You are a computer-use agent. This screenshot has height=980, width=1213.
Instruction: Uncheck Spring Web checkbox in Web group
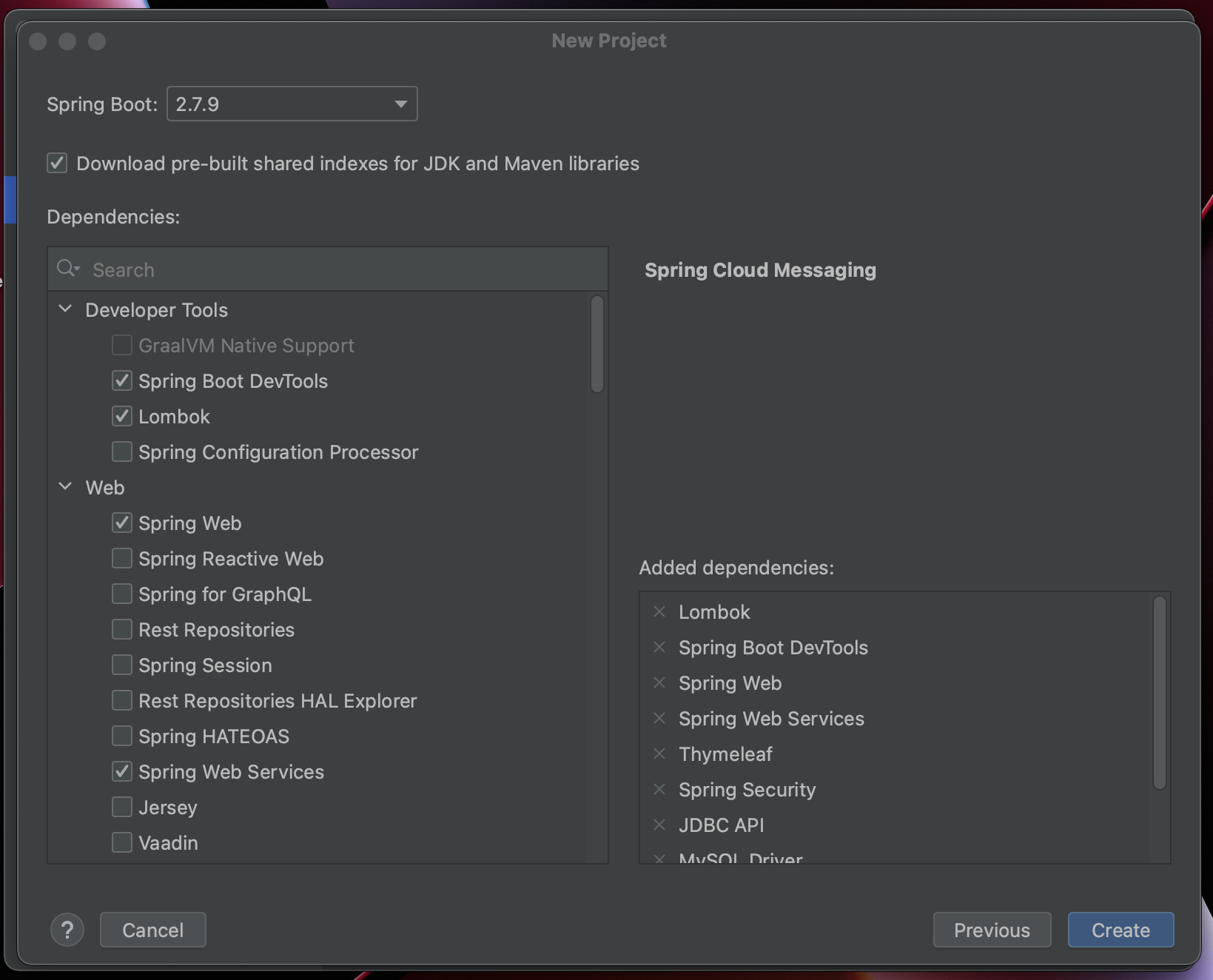(122, 523)
